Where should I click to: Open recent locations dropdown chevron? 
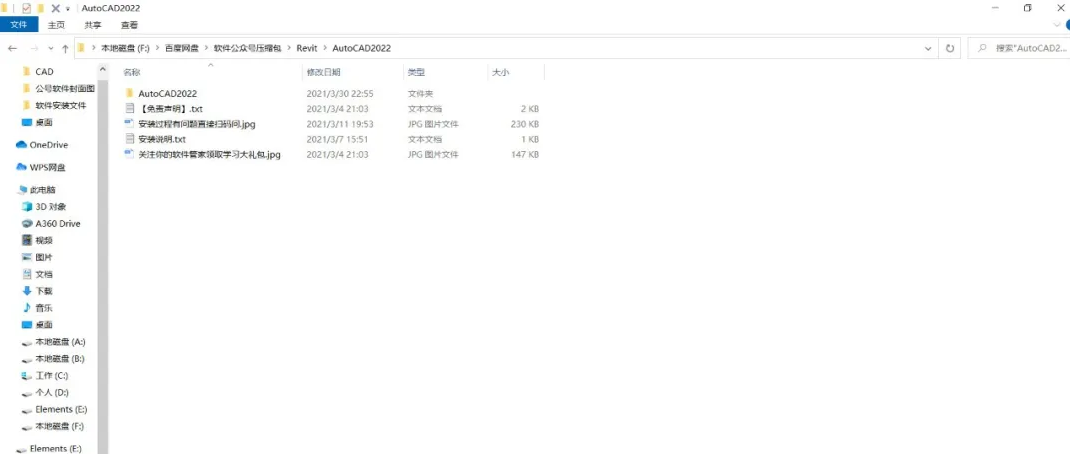tap(51, 48)
